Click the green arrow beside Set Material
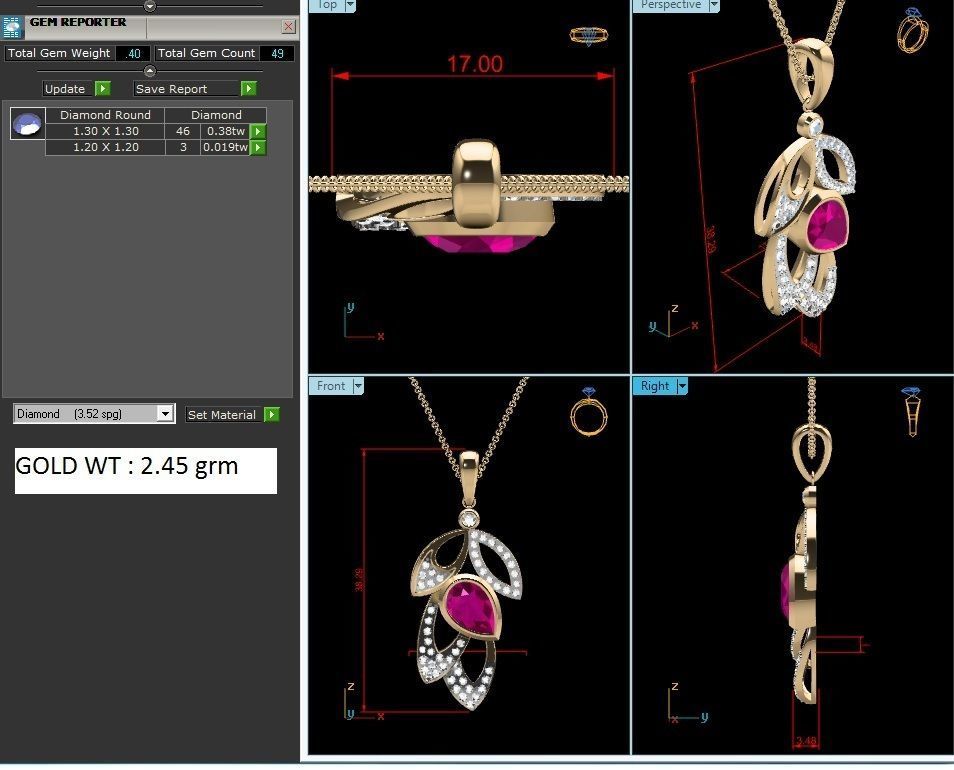The width and height of the screenshot is (954, 770). [x=272, y=415]
